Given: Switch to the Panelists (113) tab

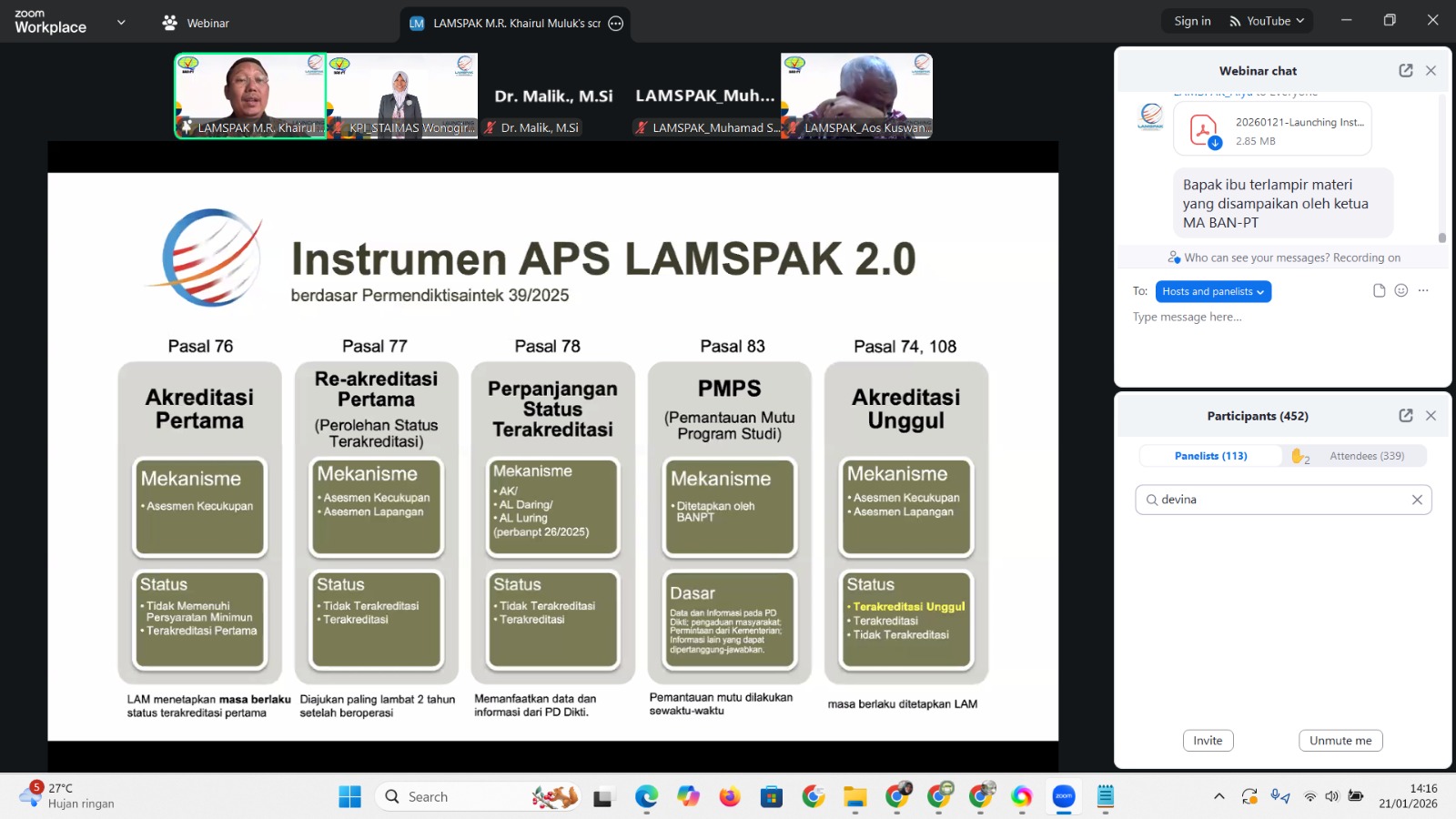Looking at the screenshot, I should point(1210,456).
